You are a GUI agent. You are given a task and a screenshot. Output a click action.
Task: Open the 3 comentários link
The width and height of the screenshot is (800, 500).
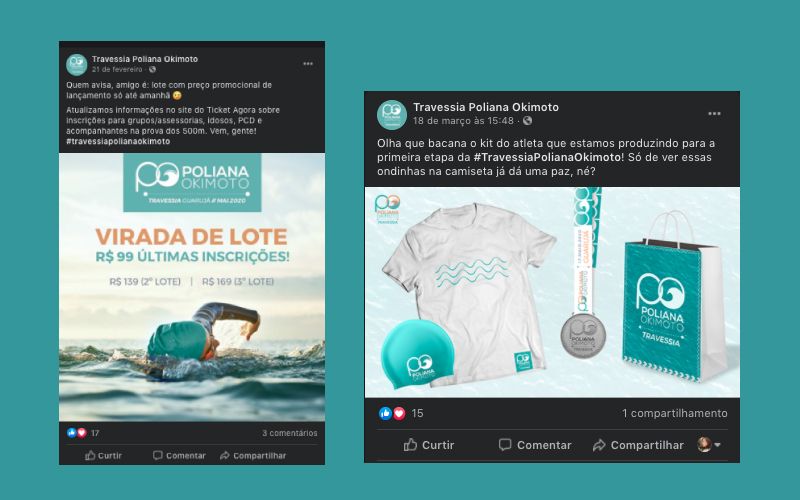click(289, 433)
